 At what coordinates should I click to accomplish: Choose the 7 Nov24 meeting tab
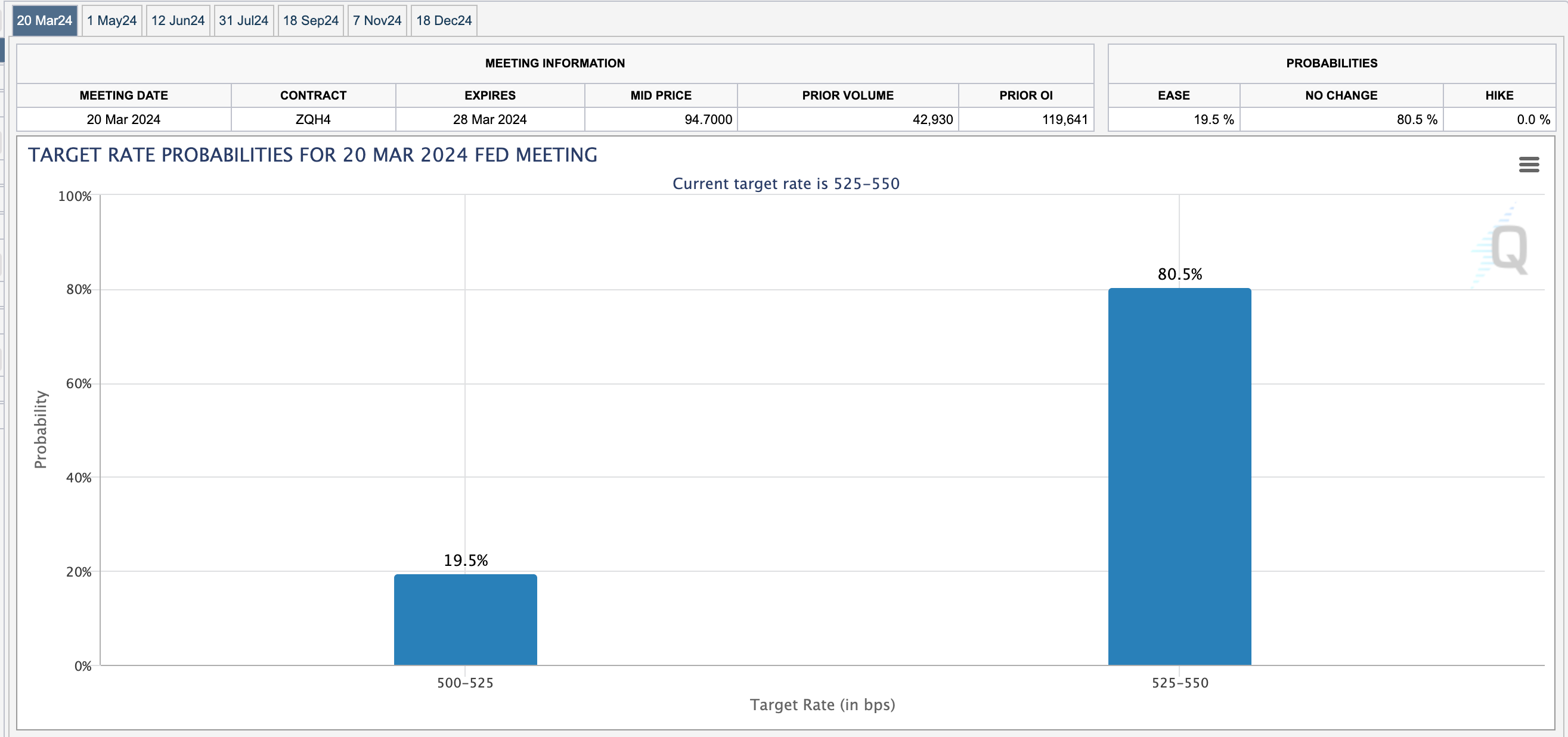[x=377, y=21]
